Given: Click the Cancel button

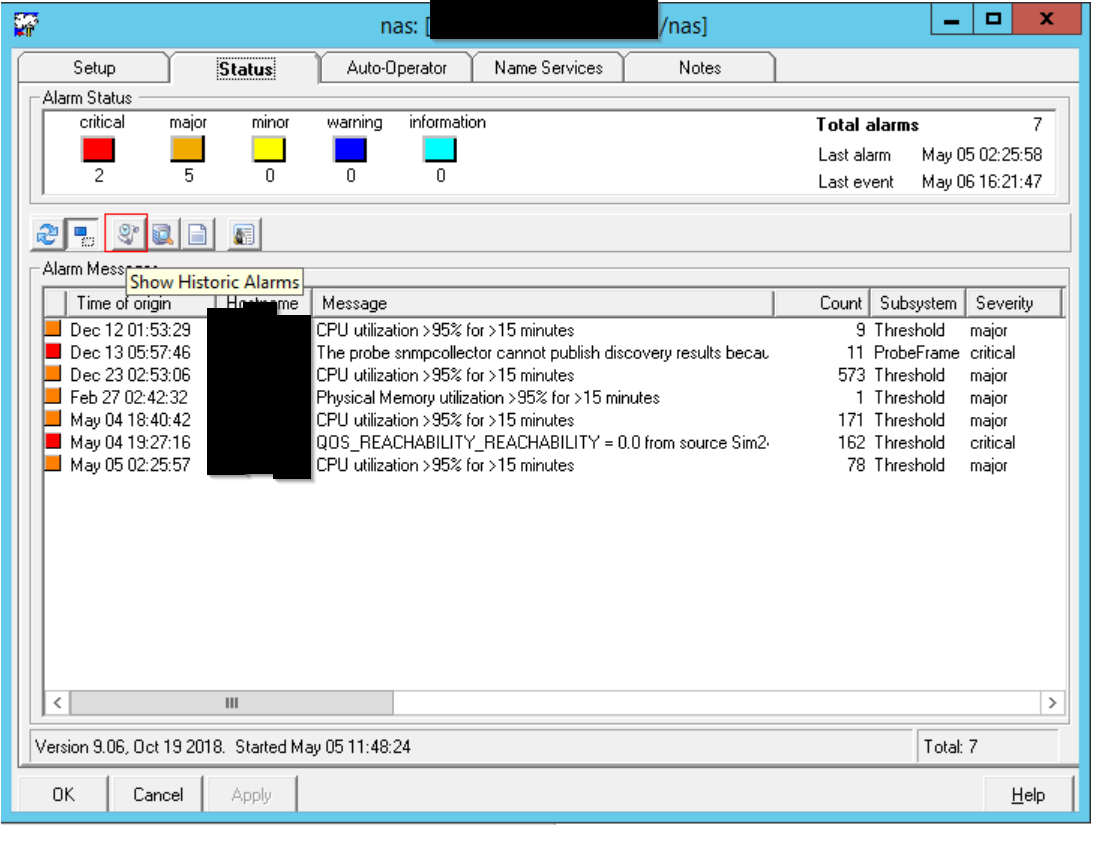Looking at the screenshot, I should click(158, 795).
